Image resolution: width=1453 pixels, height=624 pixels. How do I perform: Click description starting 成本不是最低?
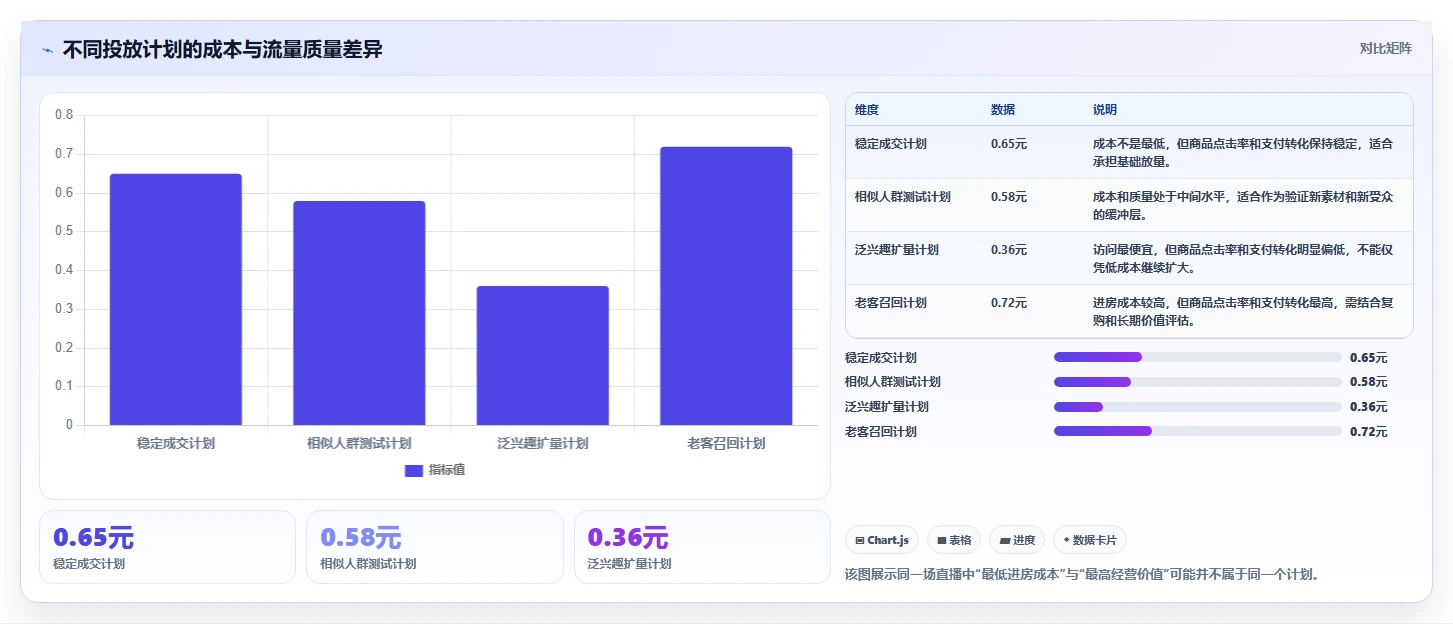tap(1243, 152)
